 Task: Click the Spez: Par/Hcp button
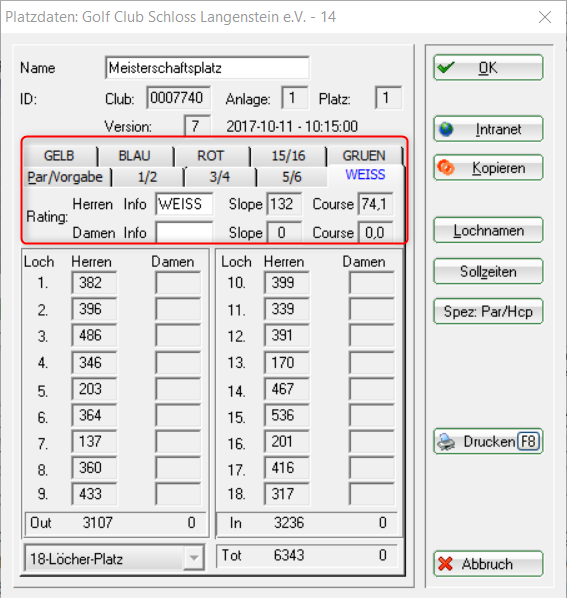click(488, 312)
